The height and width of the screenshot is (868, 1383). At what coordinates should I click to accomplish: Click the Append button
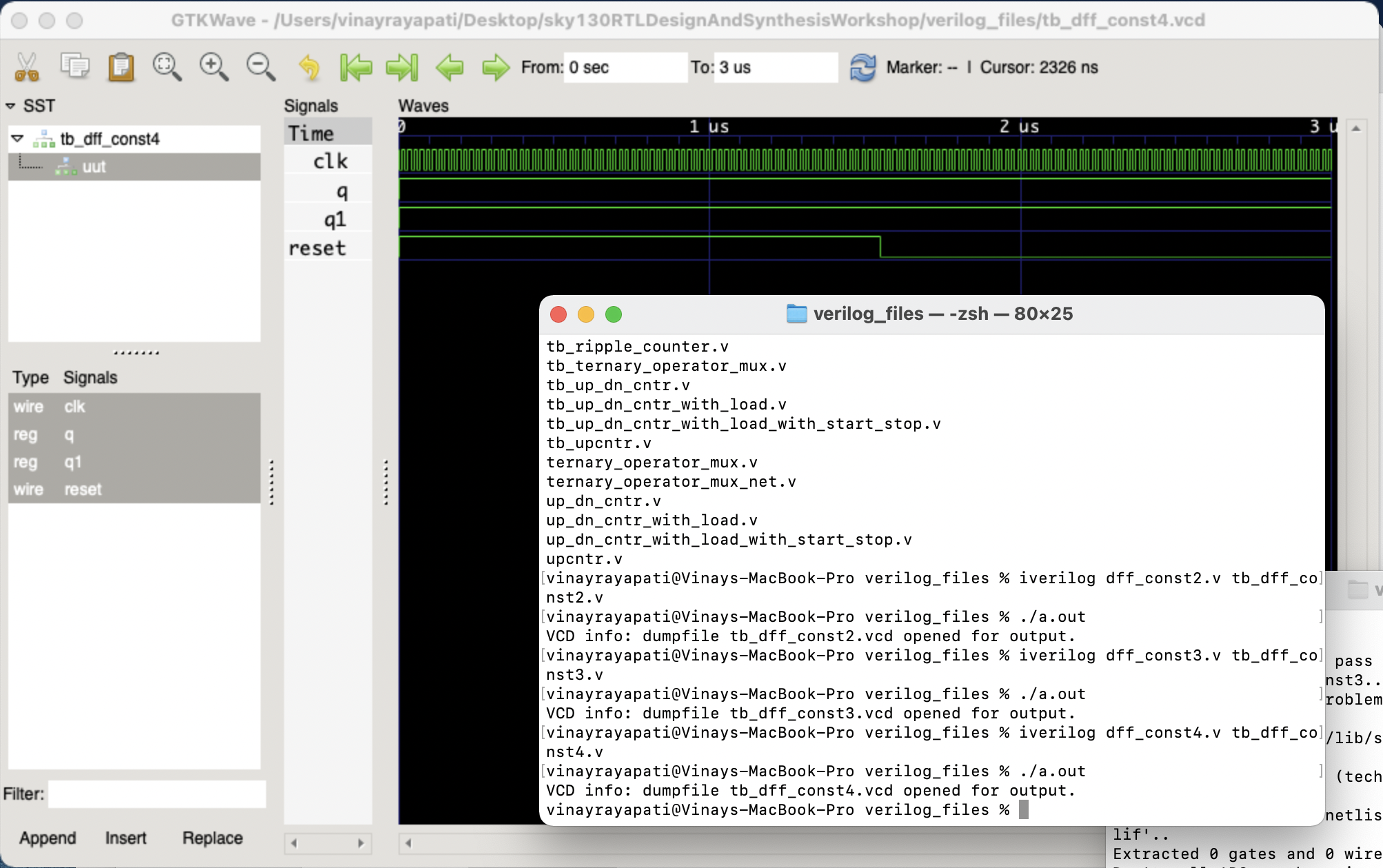(48, 838)
